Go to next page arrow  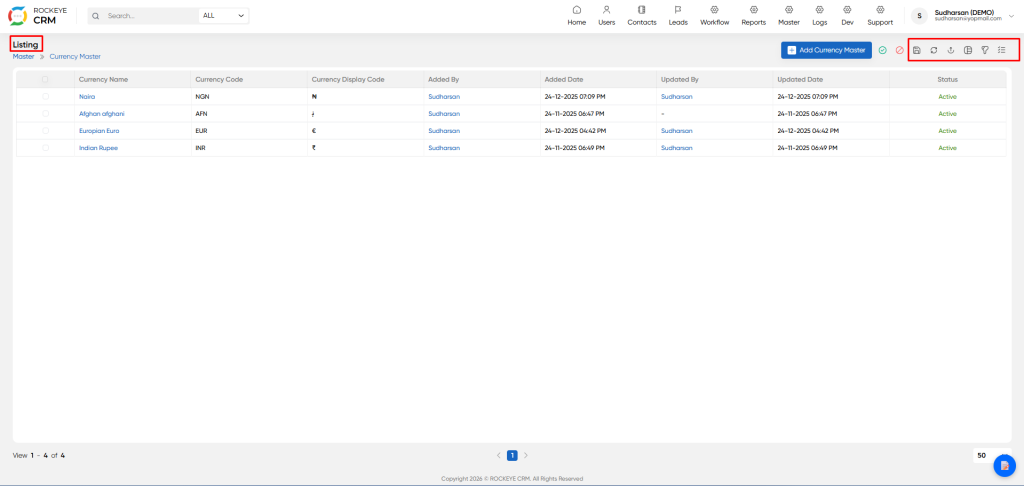click(x=526, y=455)
